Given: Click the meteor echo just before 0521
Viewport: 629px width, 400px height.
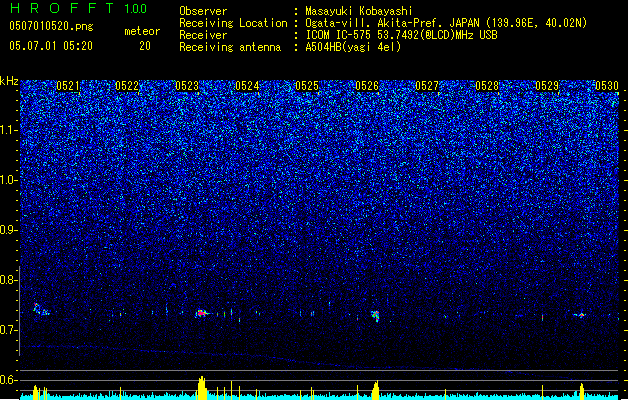Looking at the screenshot, I should point(41,309).
